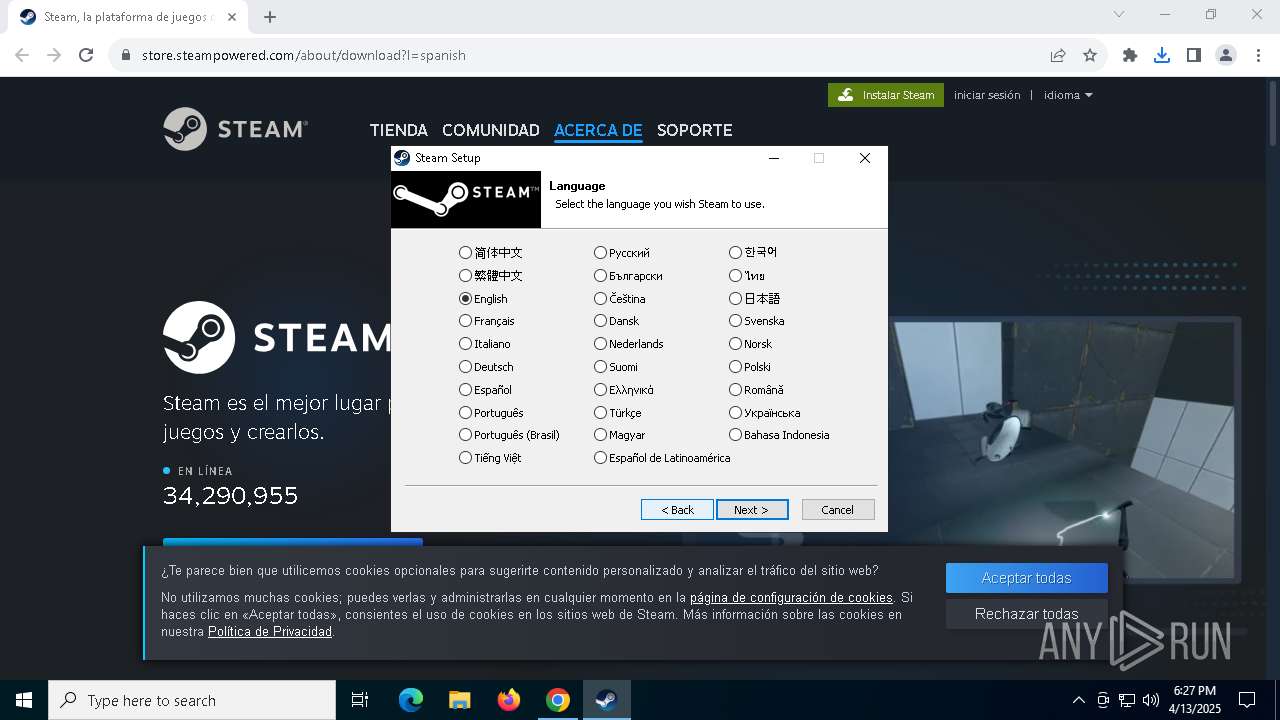Open Firefox from the taskbar

coord(509,700)
